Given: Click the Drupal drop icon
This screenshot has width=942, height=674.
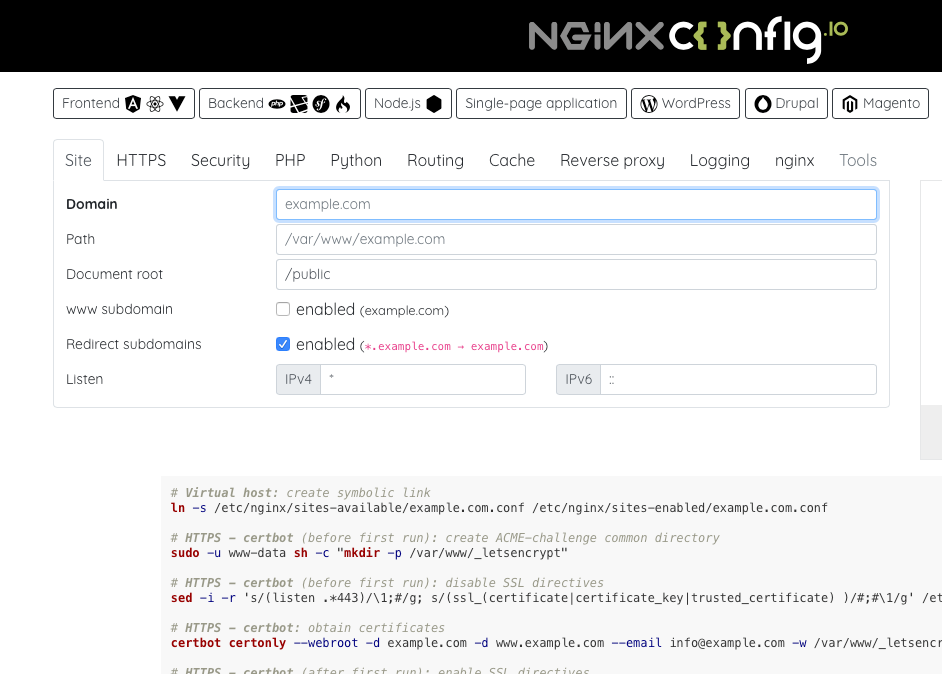Looking at the screenshot, I should click(x=762, y=104).
